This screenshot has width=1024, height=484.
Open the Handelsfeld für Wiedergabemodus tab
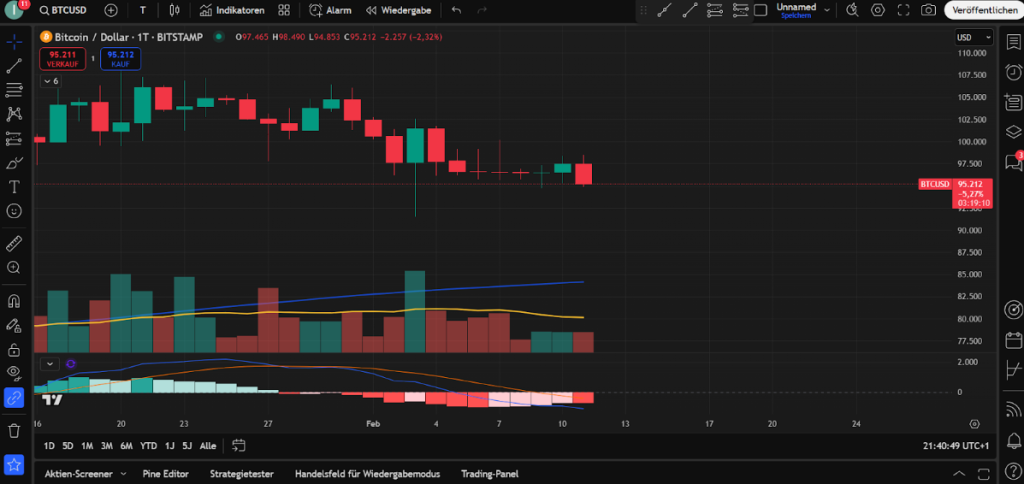[368, 474]
